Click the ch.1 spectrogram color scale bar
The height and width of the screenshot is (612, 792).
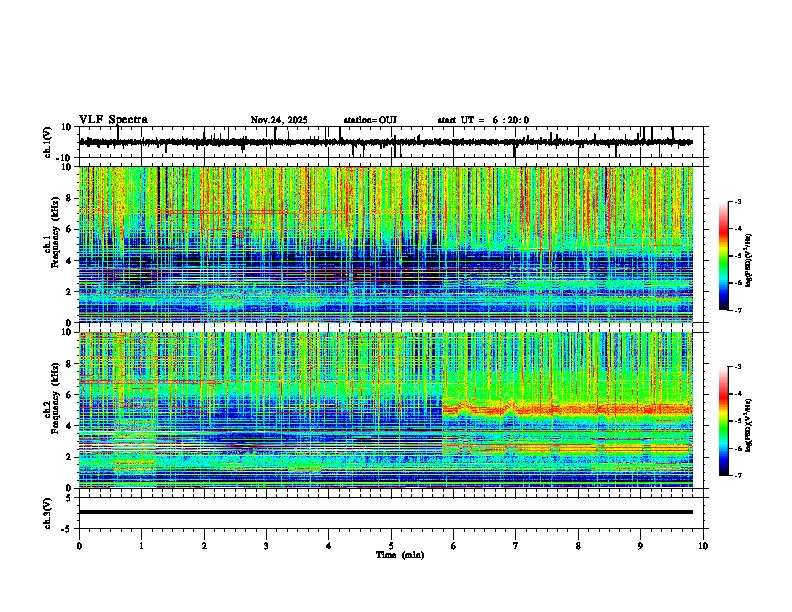[724, 256]
